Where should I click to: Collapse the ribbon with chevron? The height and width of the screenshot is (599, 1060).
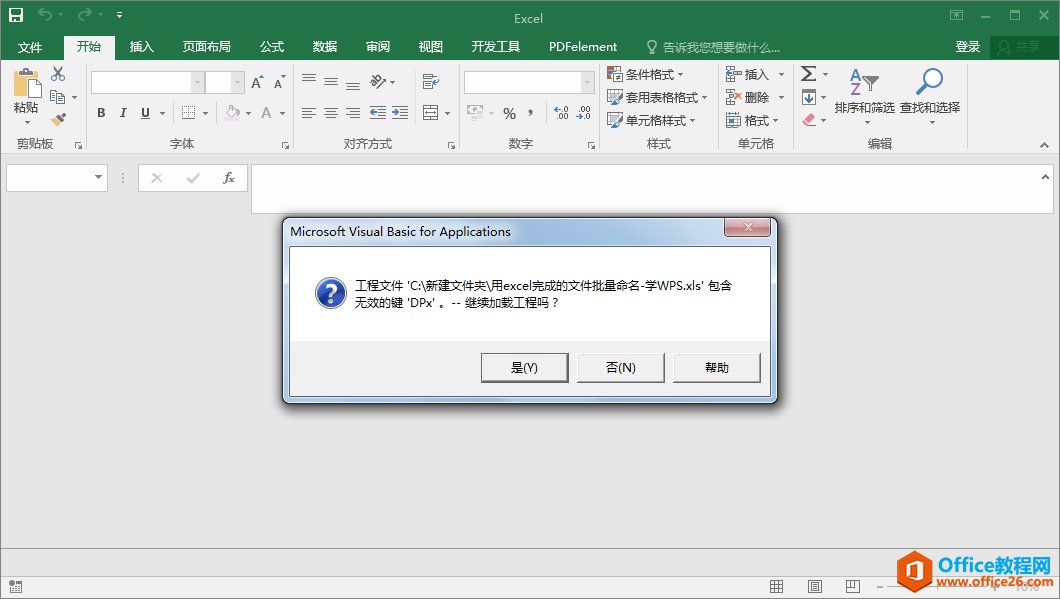pyautogui.click(x=1044, y=145)
